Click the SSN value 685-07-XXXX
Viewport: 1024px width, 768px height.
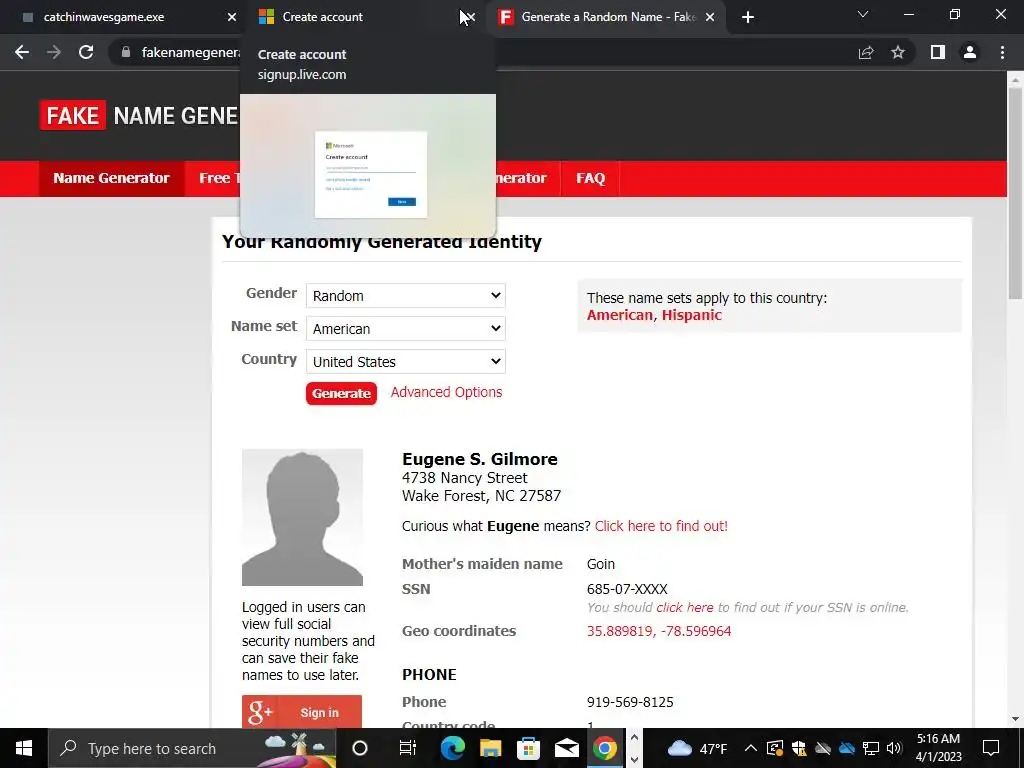click(x=627, y=589)
